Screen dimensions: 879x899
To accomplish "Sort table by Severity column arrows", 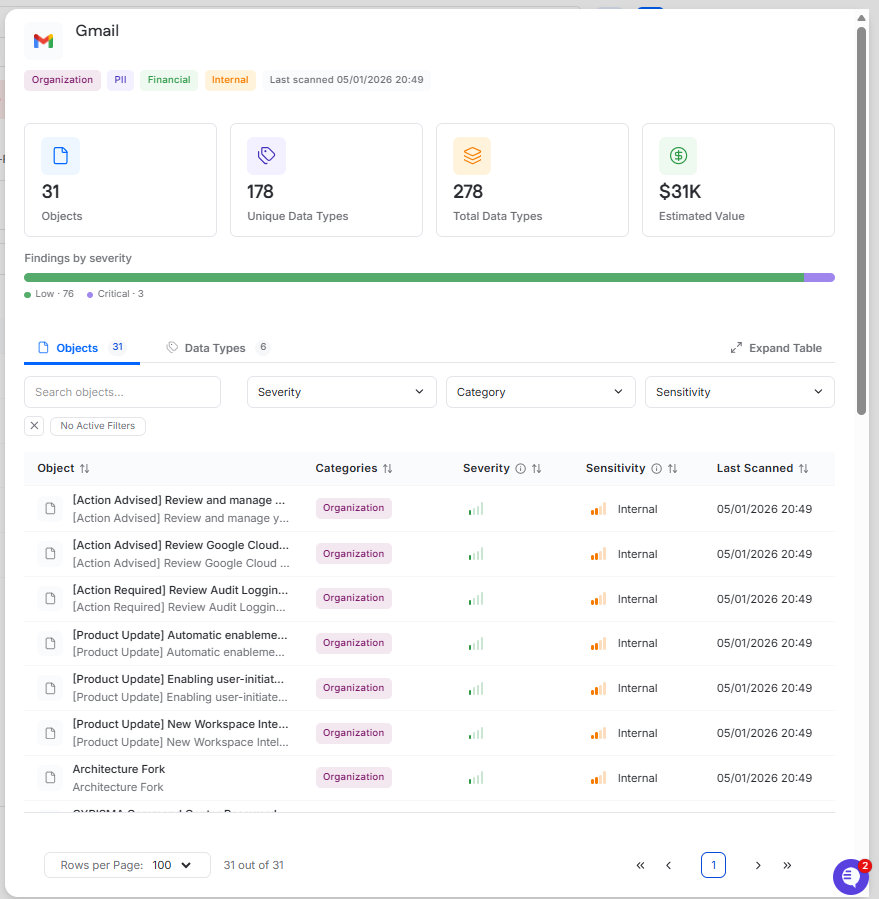I will click(537, 468).
